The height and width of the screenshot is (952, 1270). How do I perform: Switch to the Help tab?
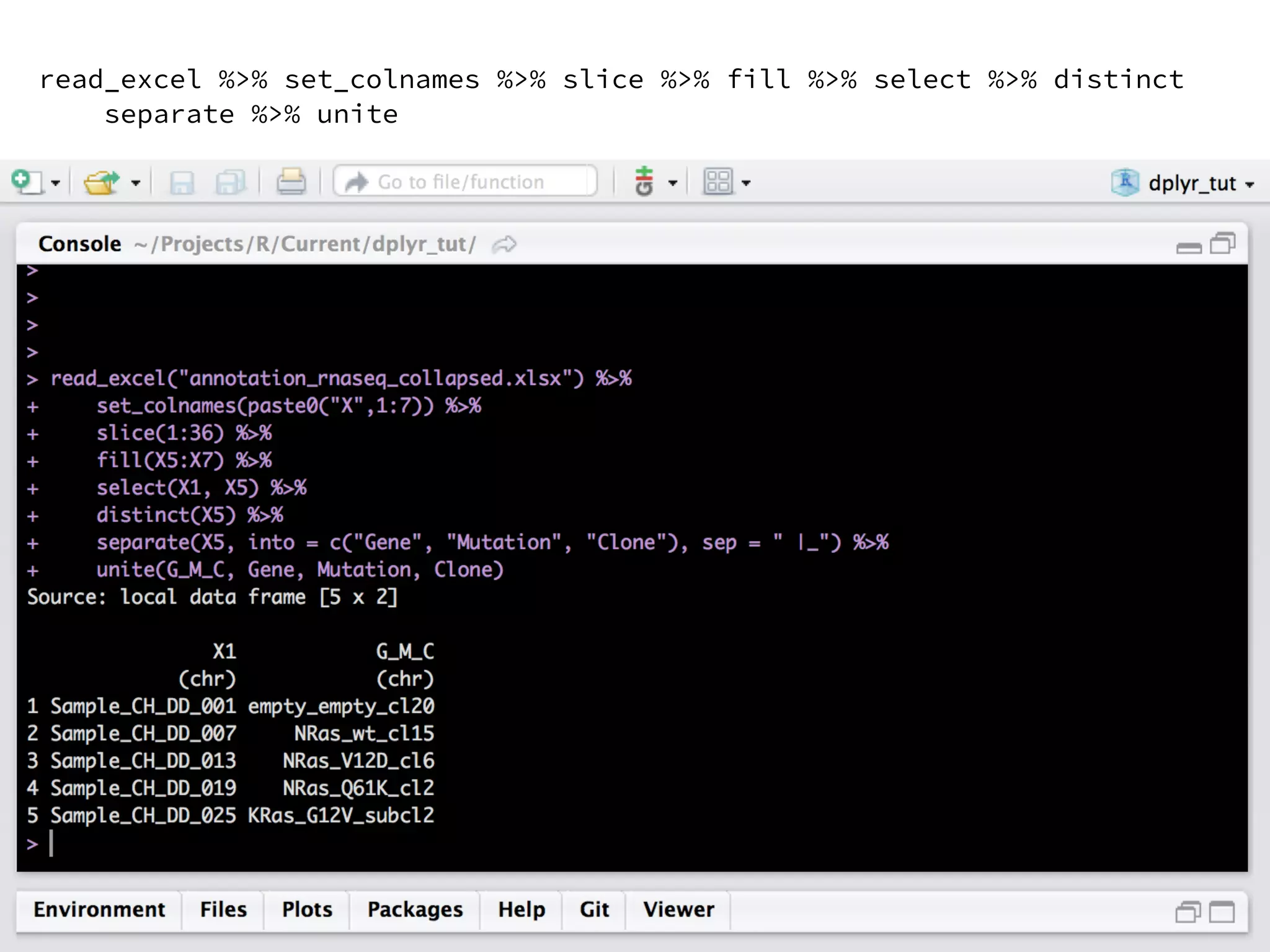[x=522, y=909]
